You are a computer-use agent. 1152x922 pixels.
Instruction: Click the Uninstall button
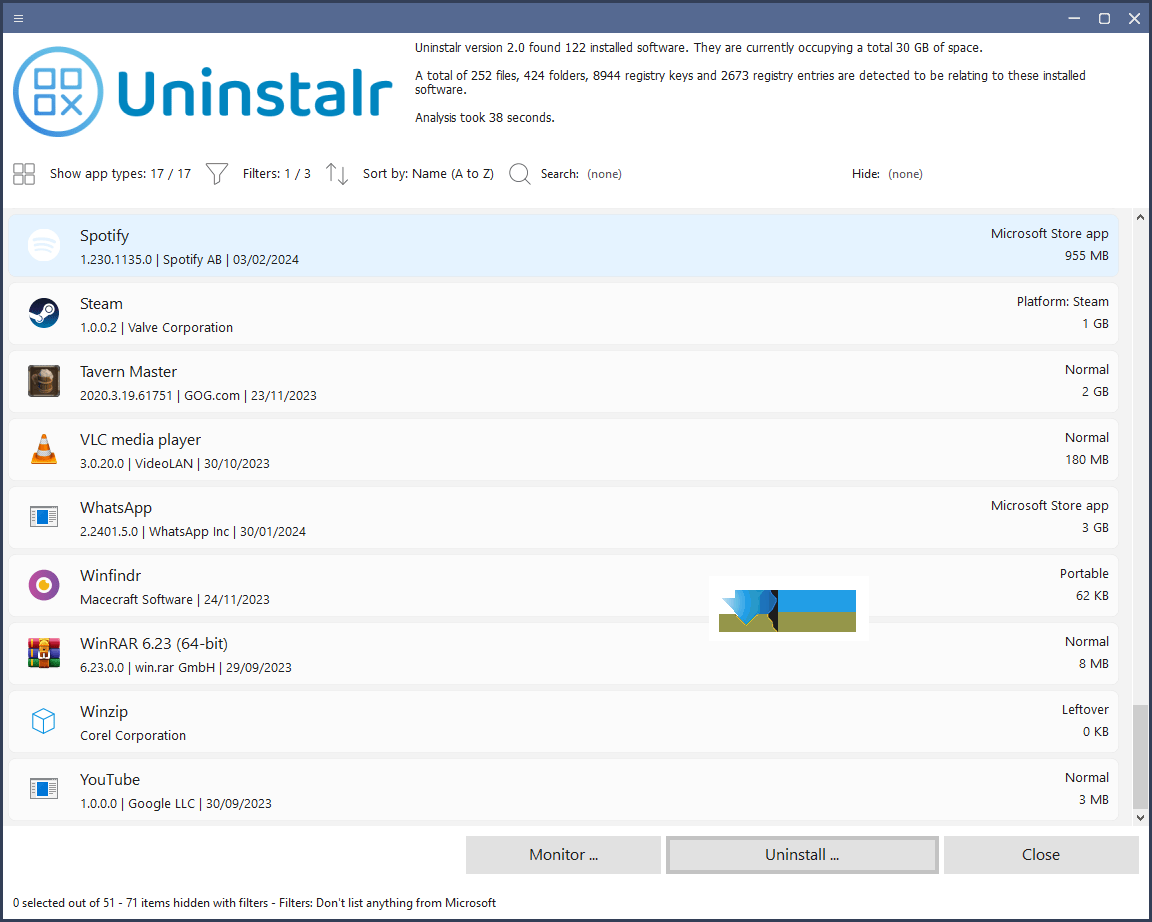pos(802,854)
